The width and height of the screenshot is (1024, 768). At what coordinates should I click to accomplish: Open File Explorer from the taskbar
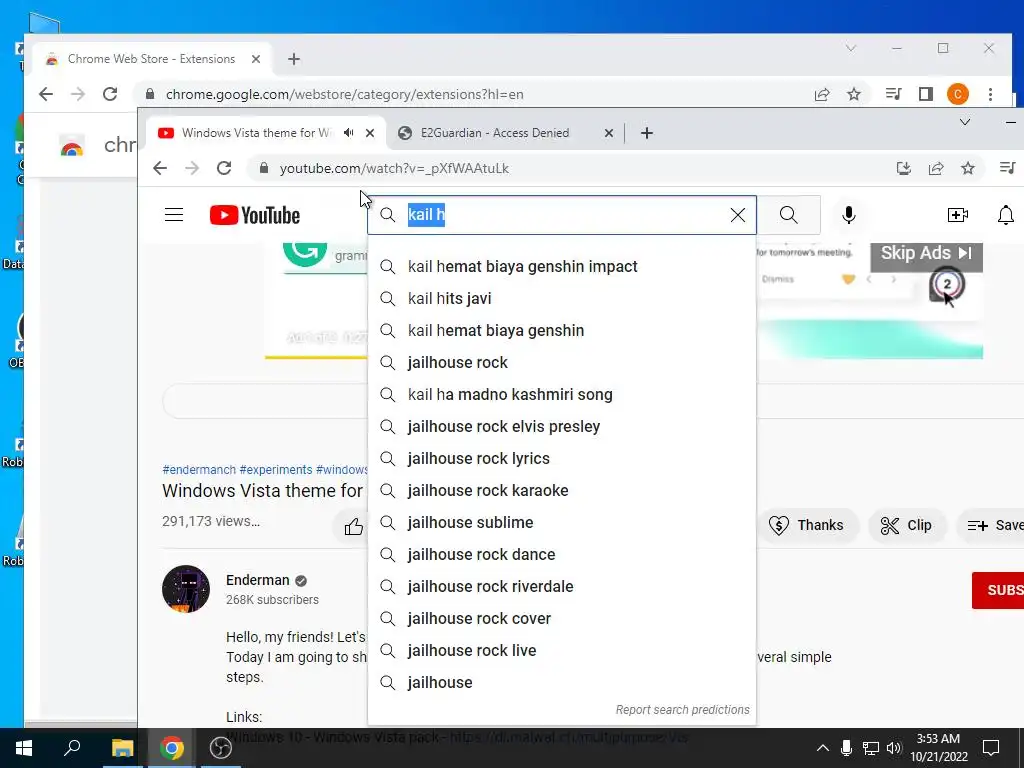(122, 748)
